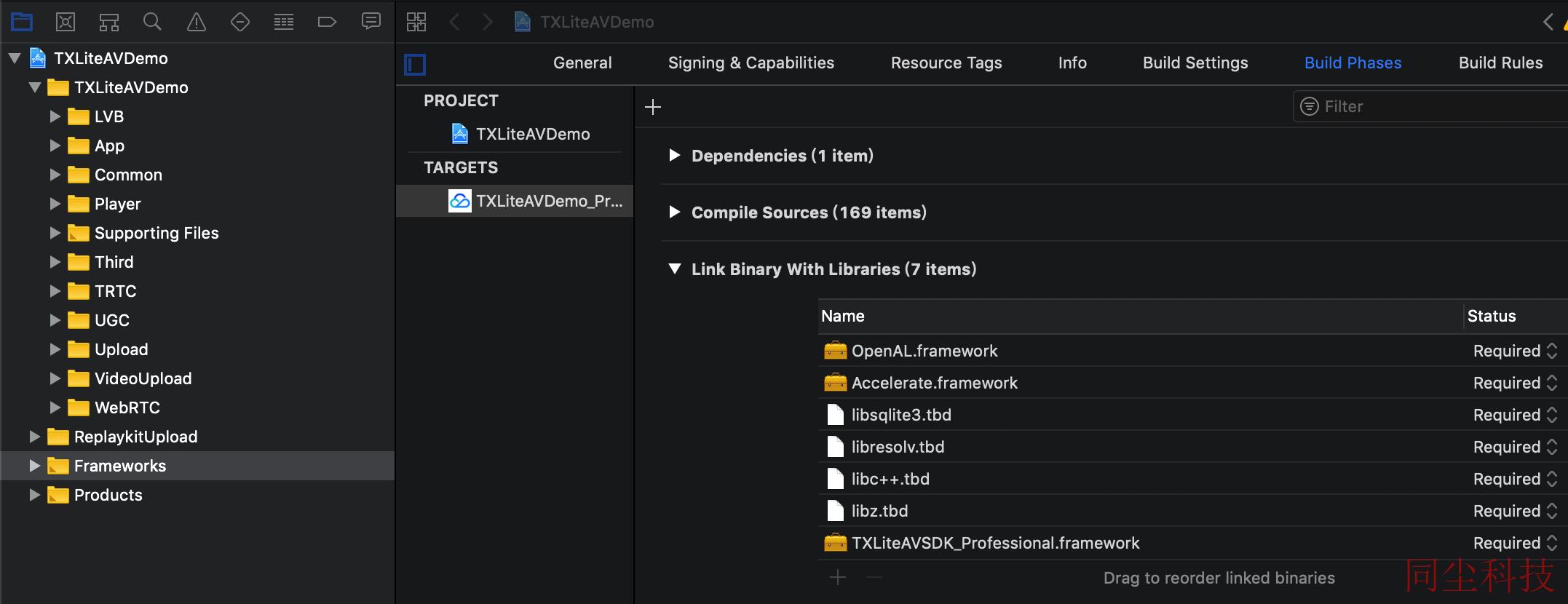Image resolution: width=1568 pixels, height=604 pixels.
Task: Change libresolv.tbd Required status
Action: 1516,447
